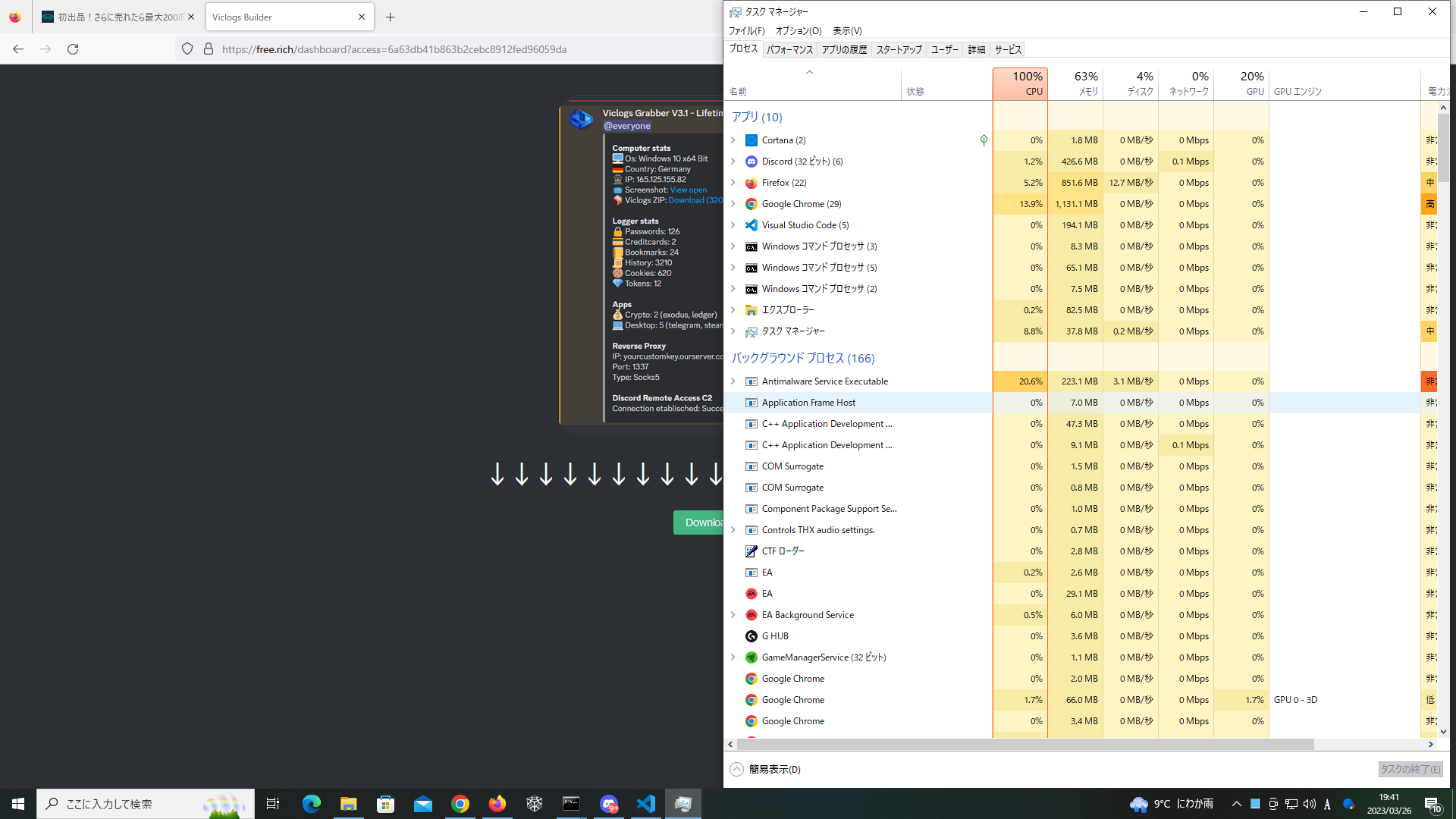Click Firefox reload page icon
Viewport: 1456px width, 819px height.
point(73,49)
